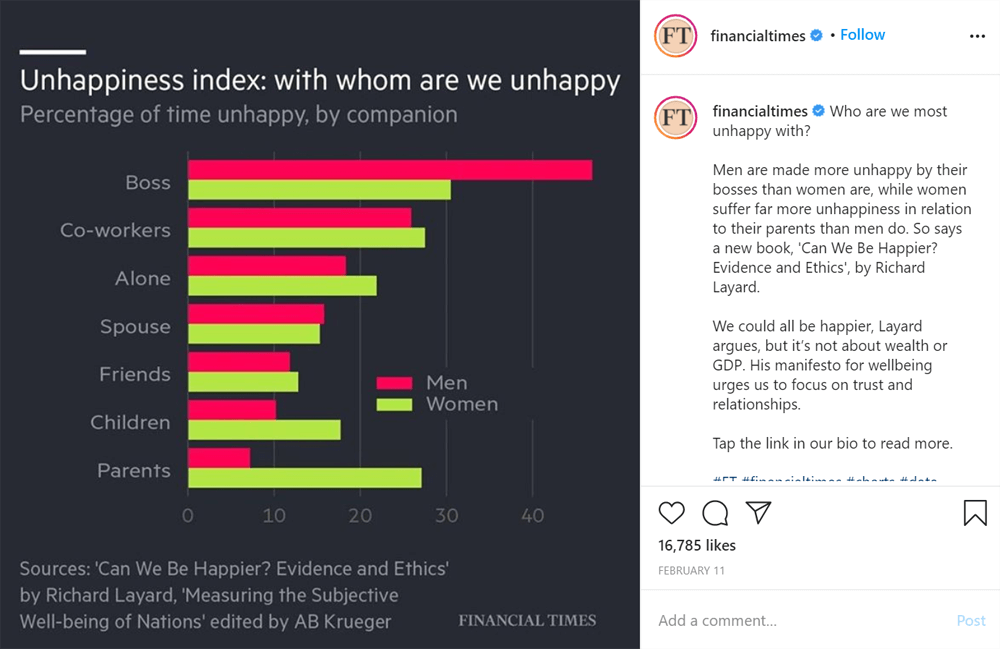The height and width of the screenshot is (649, 1000).
Task: Click verified badge next to header username
Action: [x=817, y=36]
